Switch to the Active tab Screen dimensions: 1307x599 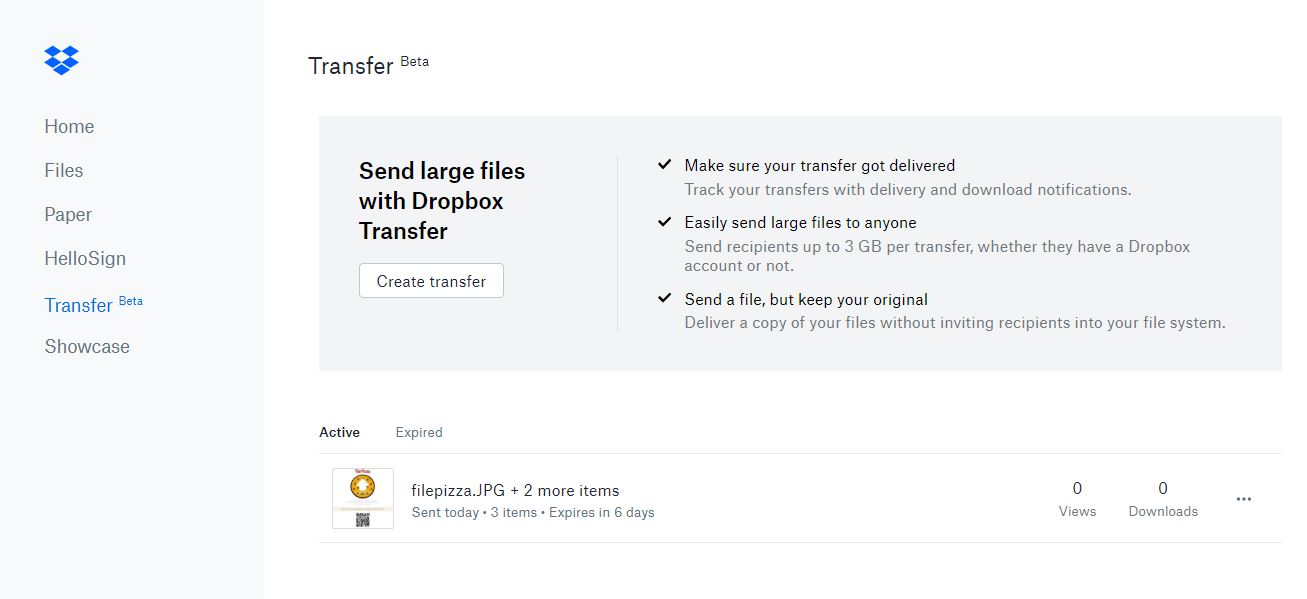coord(339,432)
